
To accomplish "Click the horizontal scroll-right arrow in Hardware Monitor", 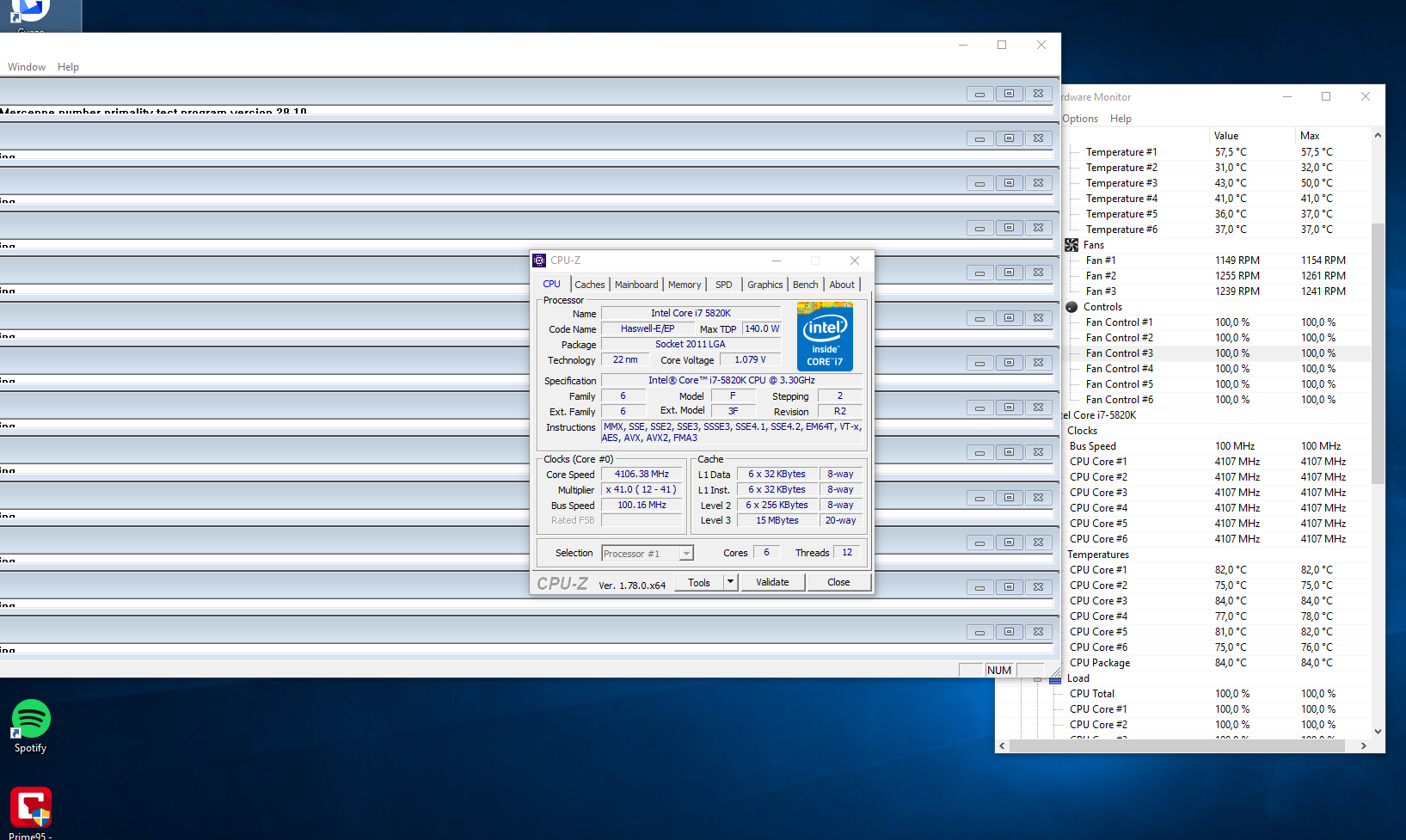I will coord(1364,746).
